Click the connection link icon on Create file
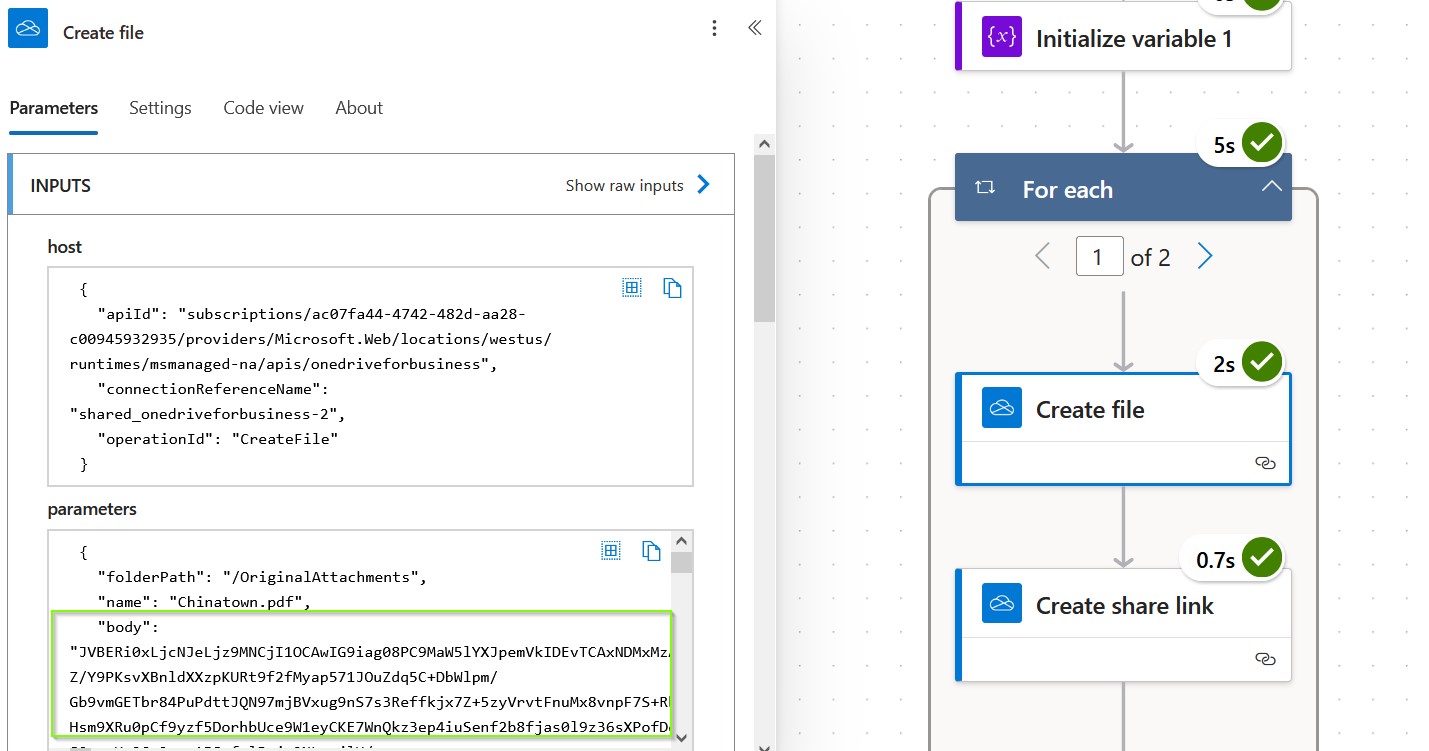 (x=1265, y=463)
